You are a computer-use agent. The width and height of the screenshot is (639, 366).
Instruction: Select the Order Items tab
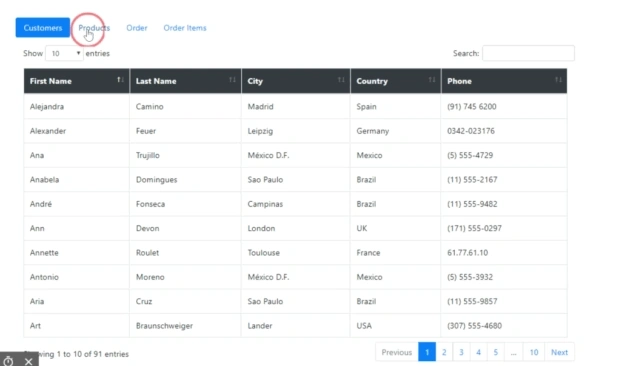(185, 28)
